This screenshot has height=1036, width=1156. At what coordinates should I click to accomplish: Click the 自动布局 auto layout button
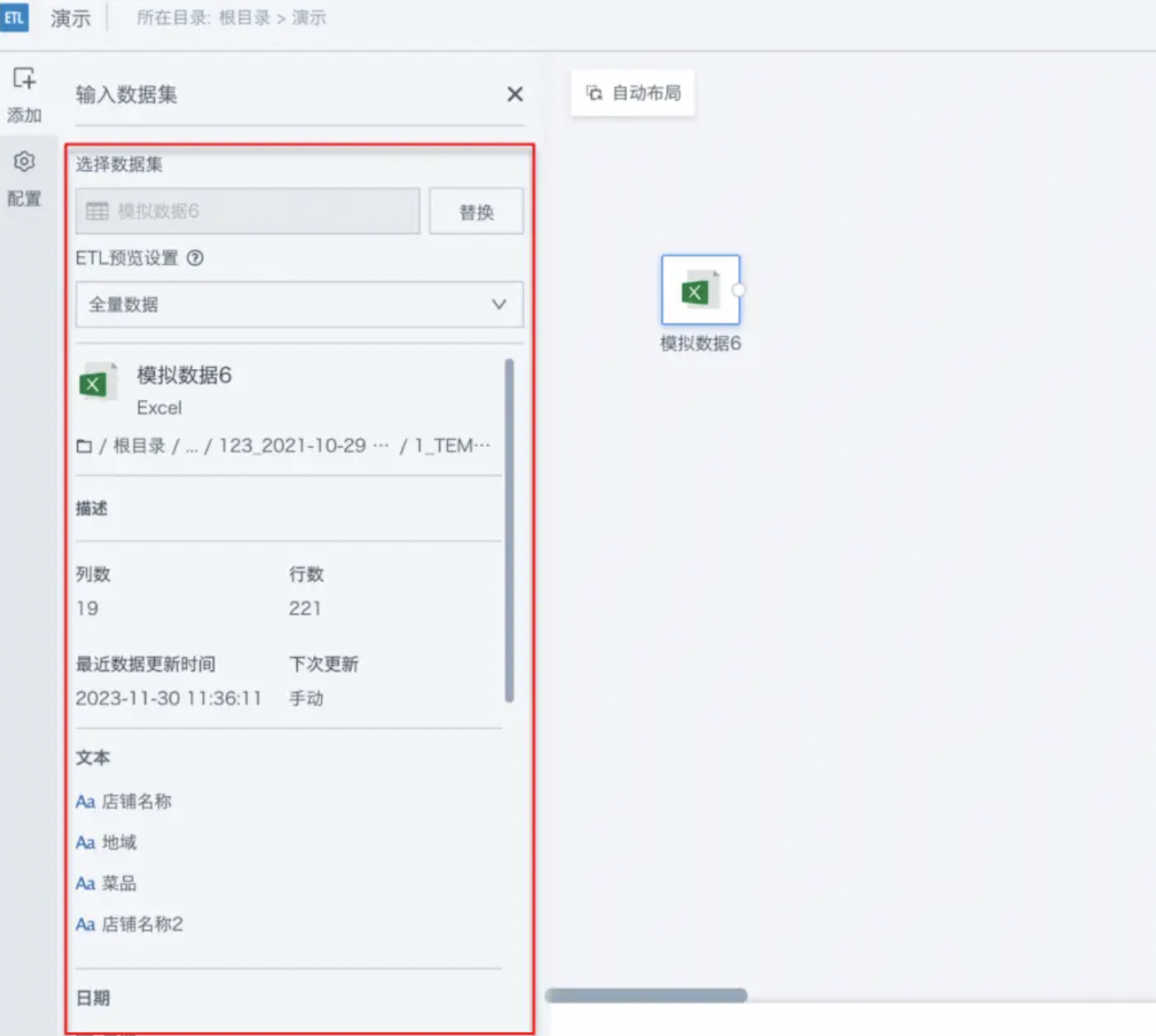pyautogui.click(x=633, y=93)
